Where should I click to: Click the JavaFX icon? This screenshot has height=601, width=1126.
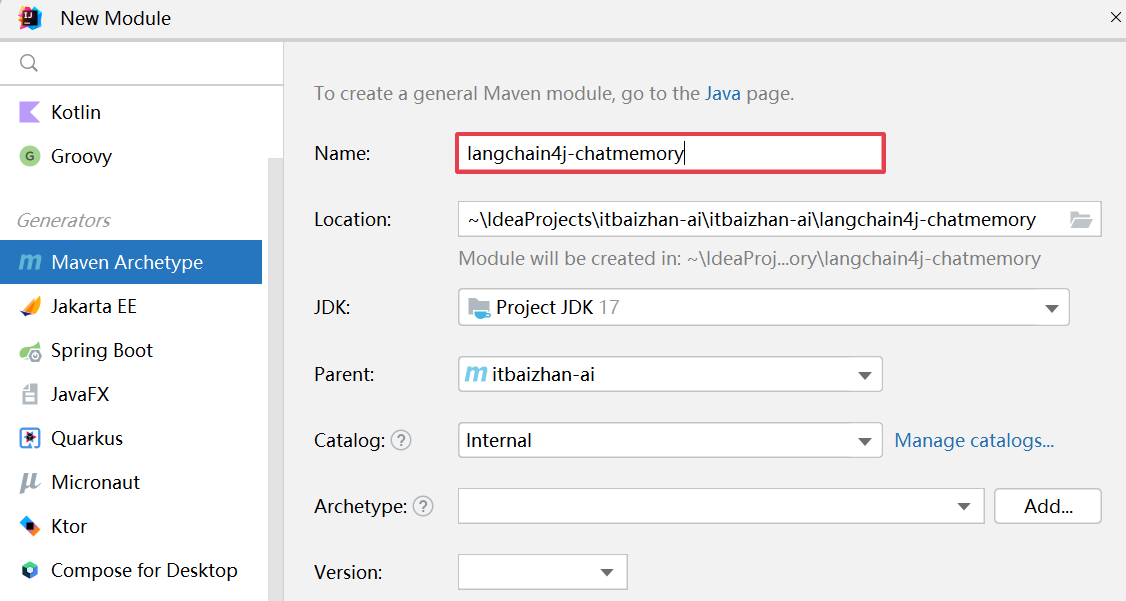(29, 394)
